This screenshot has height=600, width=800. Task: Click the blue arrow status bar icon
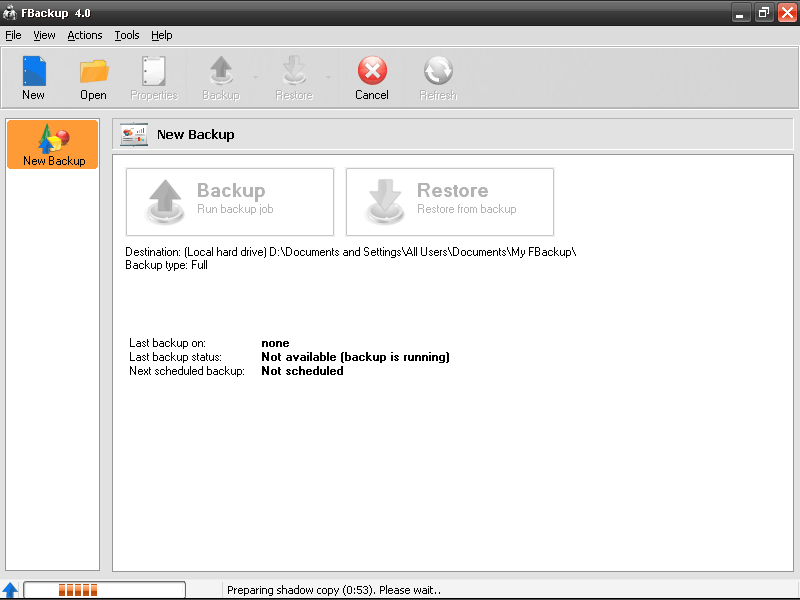point(10,590)
